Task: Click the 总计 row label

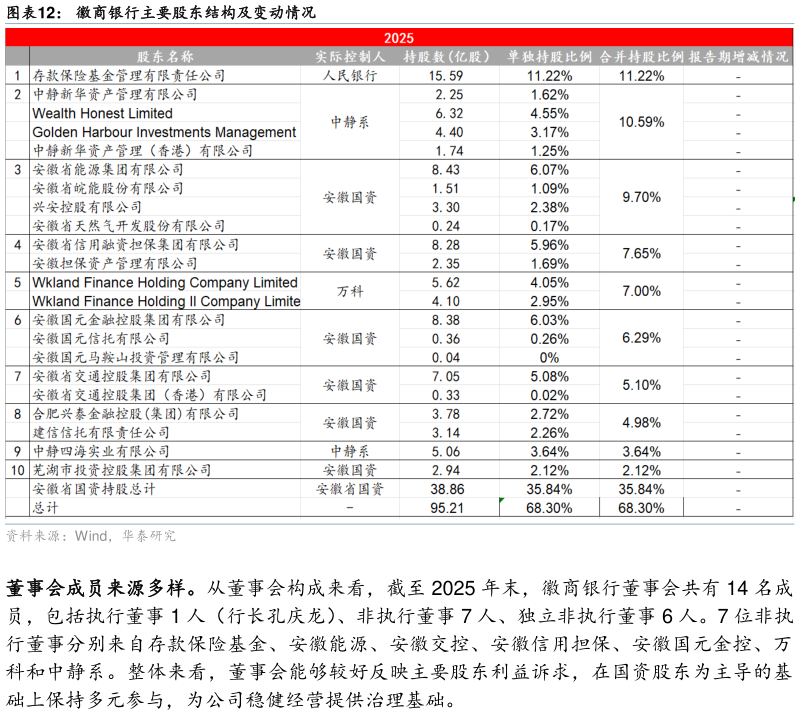Action: (x=45, y=508)
